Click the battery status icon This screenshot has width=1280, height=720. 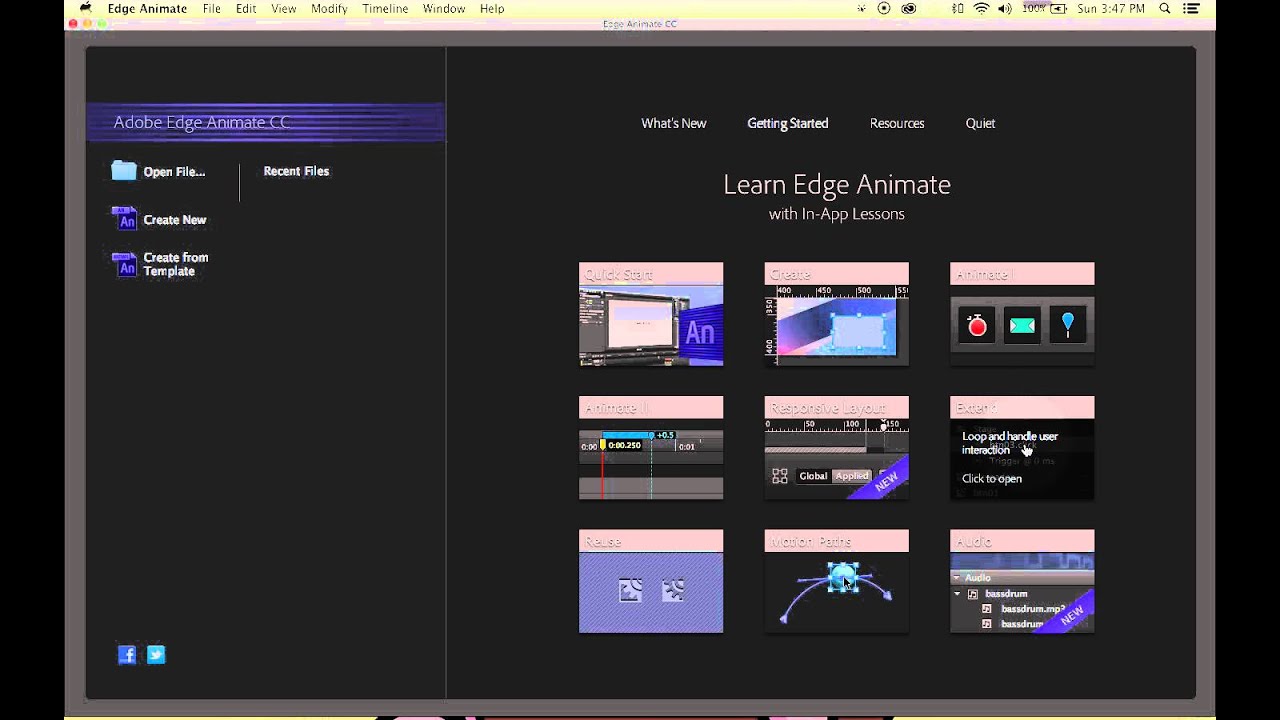click(x=1061, y=8)
